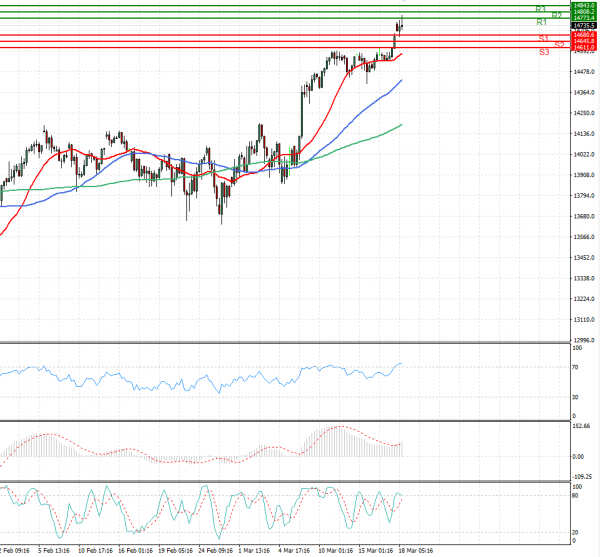Click the S3 support price tag 14611.0
This screenshot has height=557, width=600.
point(584,47)
